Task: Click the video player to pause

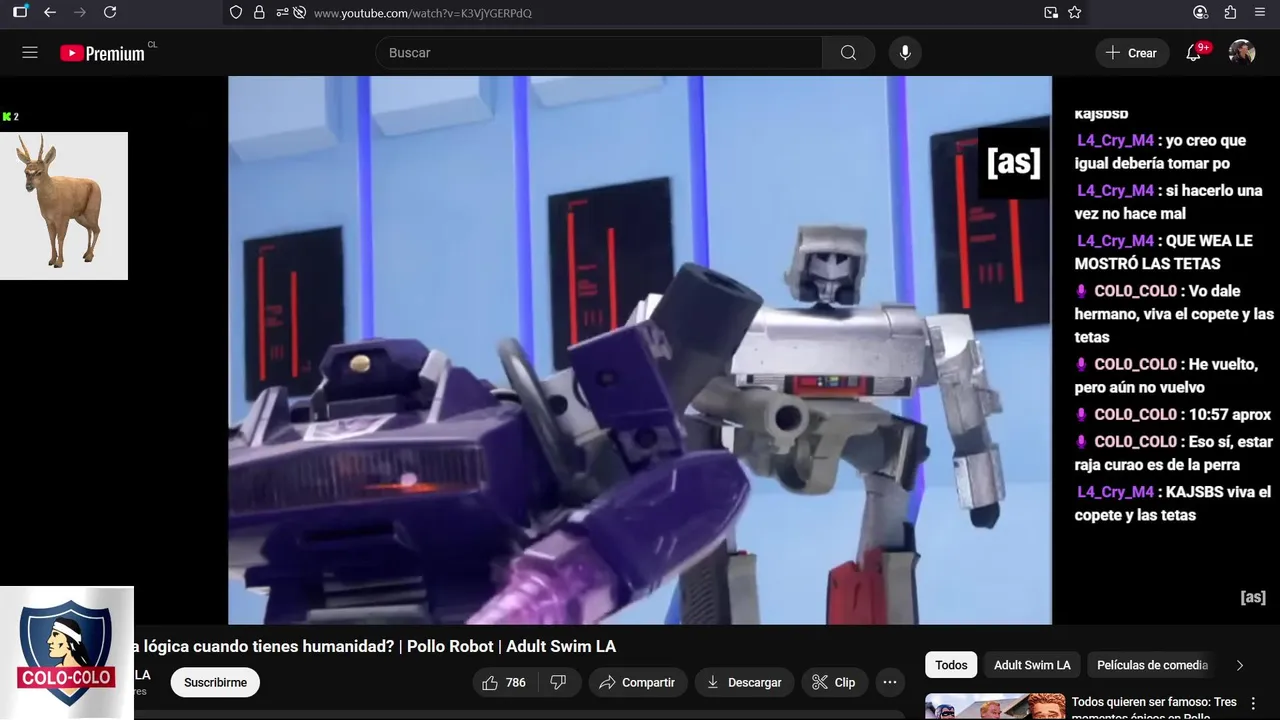Action: (640, 350)
